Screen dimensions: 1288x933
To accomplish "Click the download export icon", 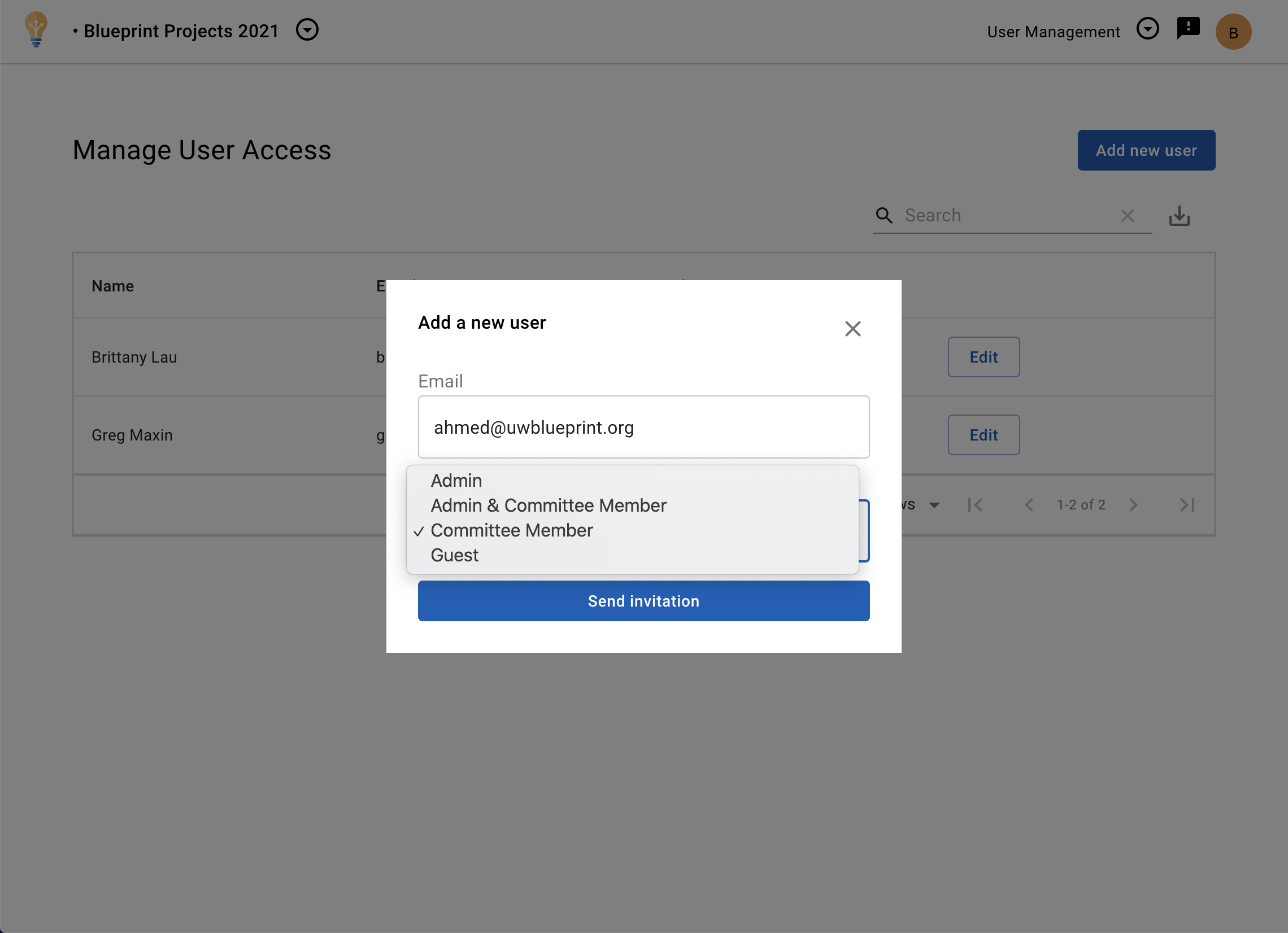I will click(x=1179, y=216).
